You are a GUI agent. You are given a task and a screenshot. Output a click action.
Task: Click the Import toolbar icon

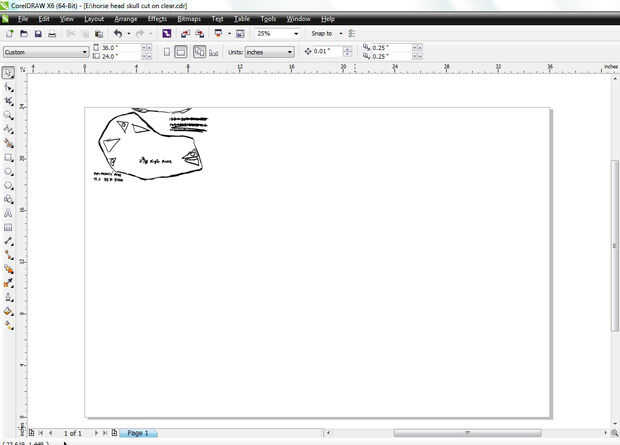click(x=185, y=34)
